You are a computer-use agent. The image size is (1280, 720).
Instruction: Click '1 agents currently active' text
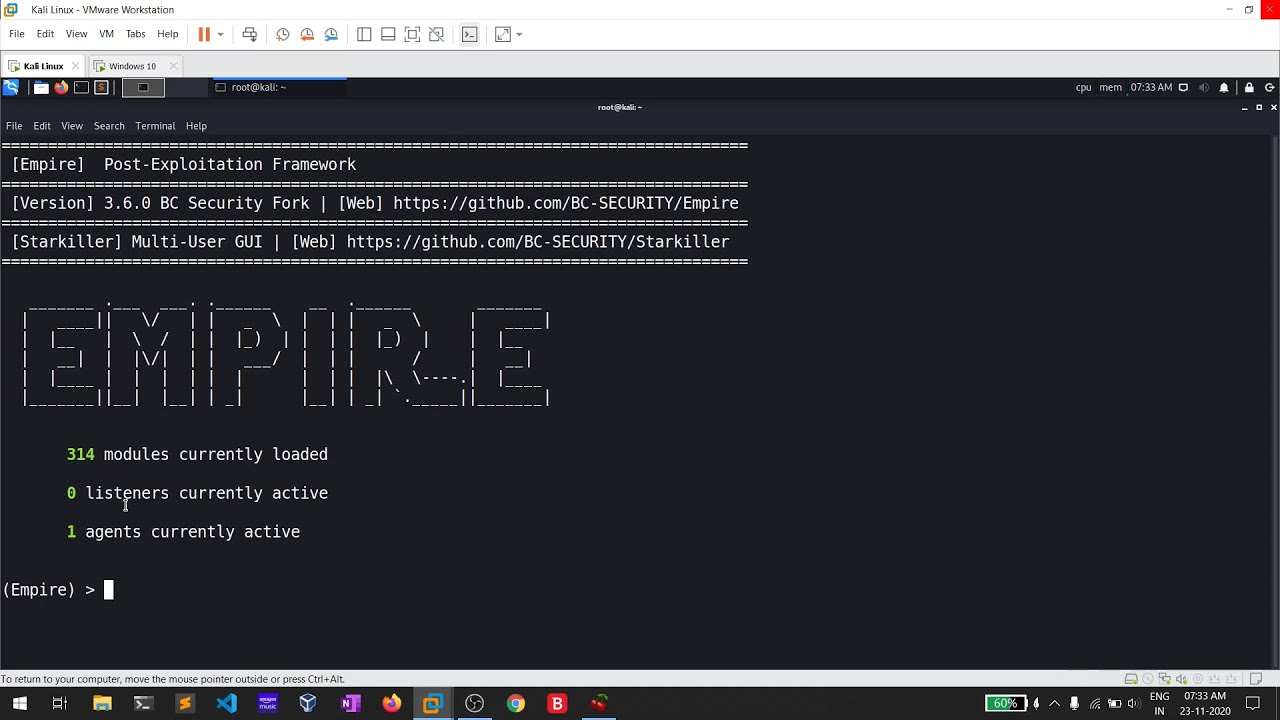pos(183,532)
